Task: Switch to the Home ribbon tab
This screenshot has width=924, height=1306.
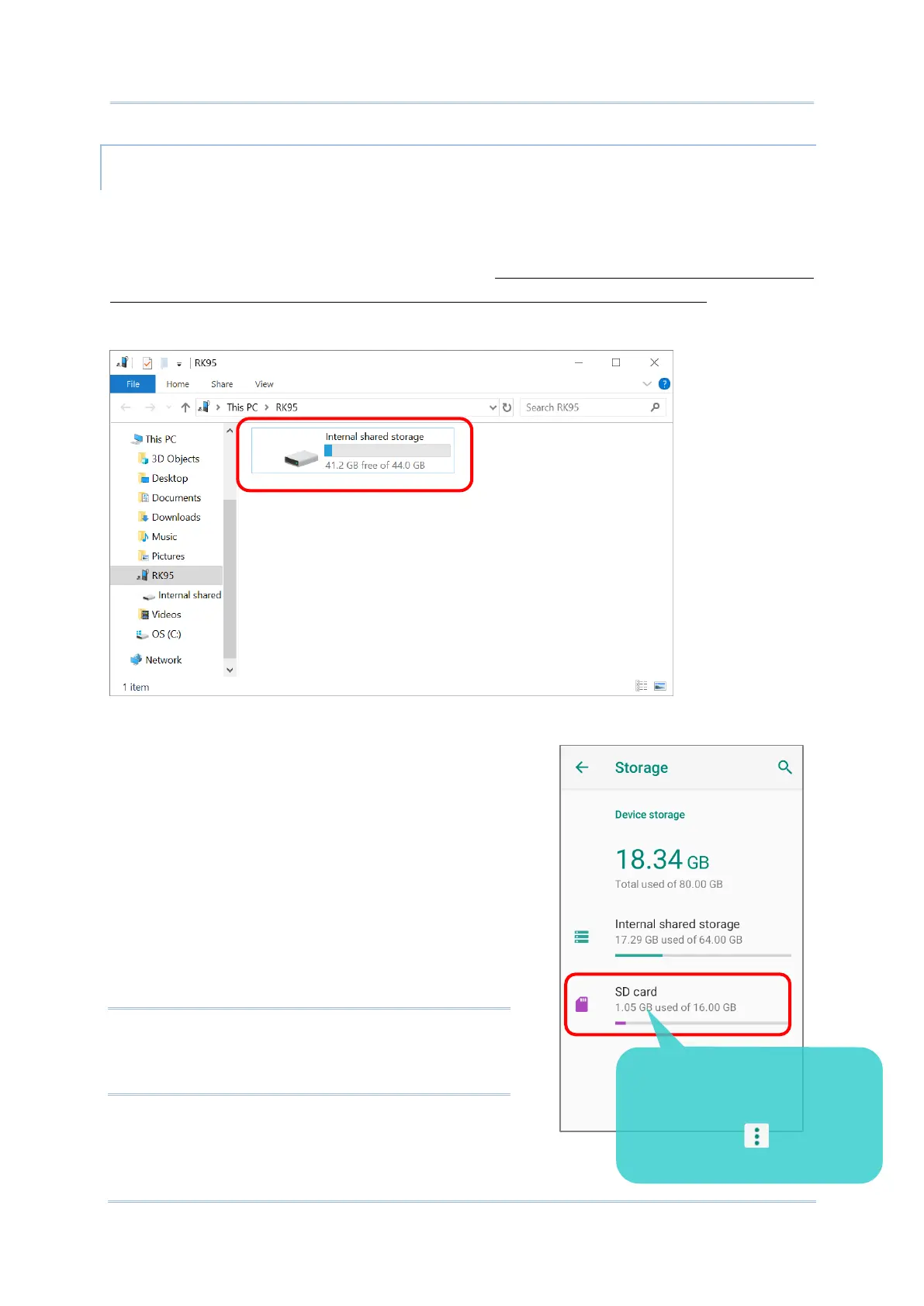Action: pos(178,384)
